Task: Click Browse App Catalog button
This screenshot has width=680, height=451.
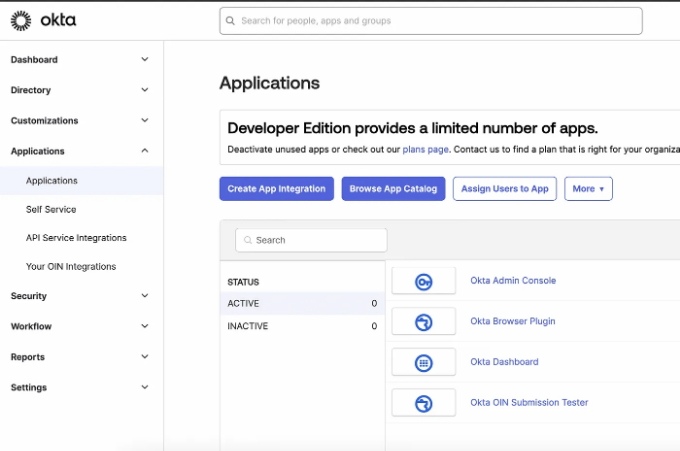Action: (393, 189)
